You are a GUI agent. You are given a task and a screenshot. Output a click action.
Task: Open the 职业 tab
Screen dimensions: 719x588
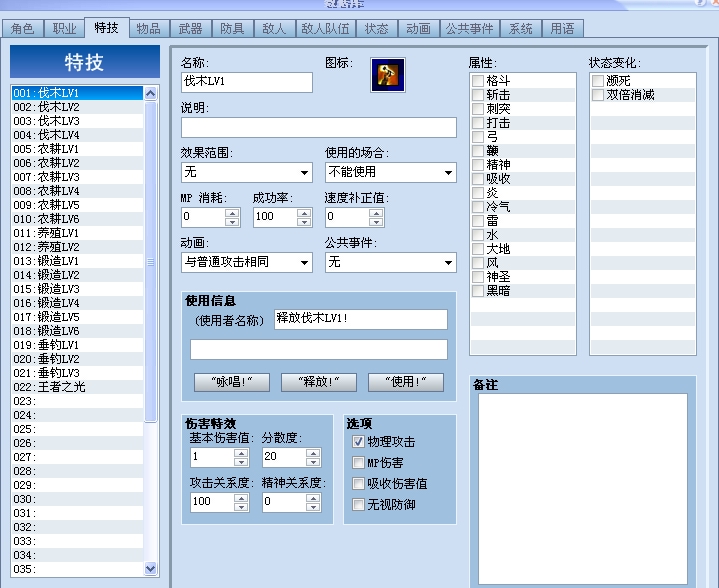click(64, 29)
